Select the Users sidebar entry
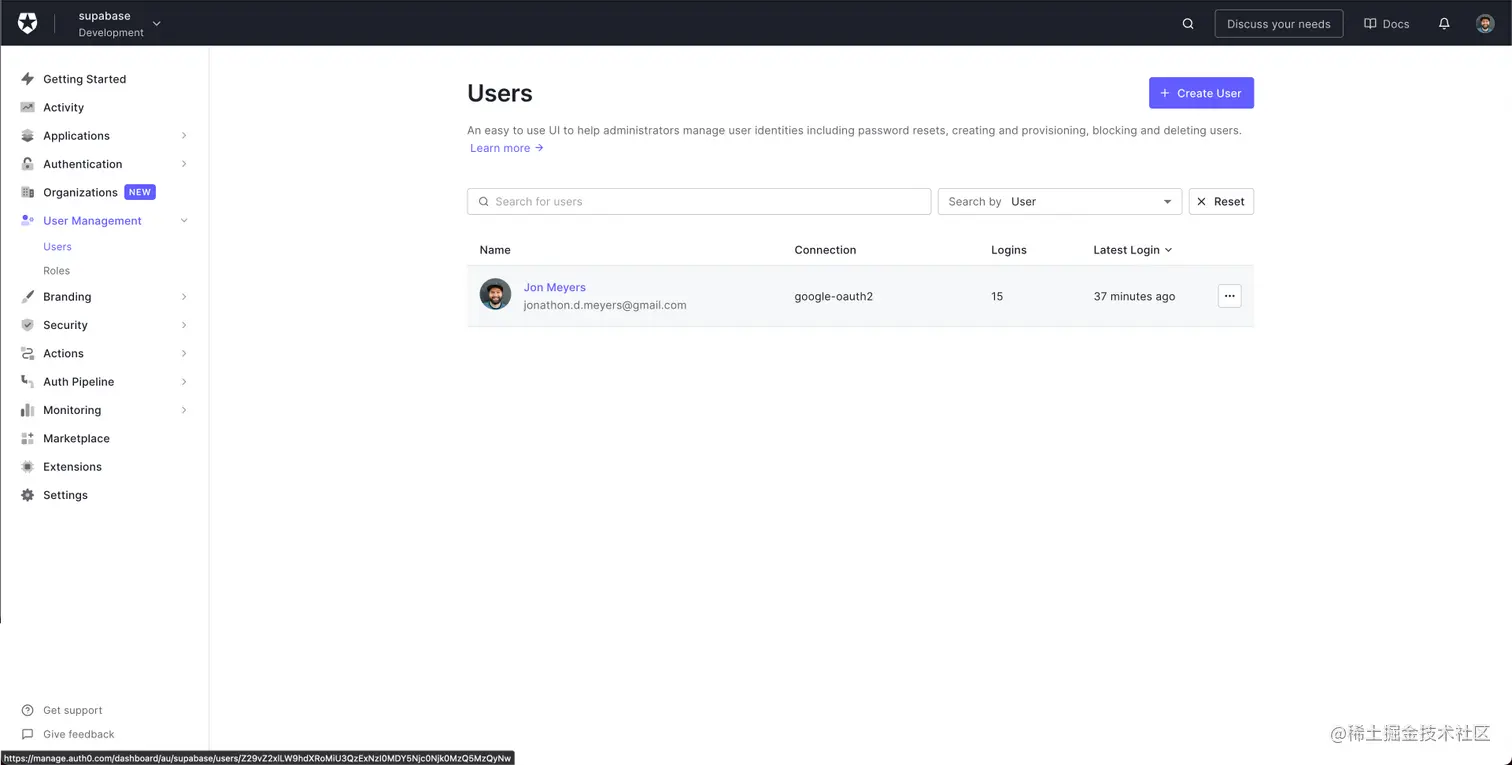1512x765 pixels. pos(57,246)
